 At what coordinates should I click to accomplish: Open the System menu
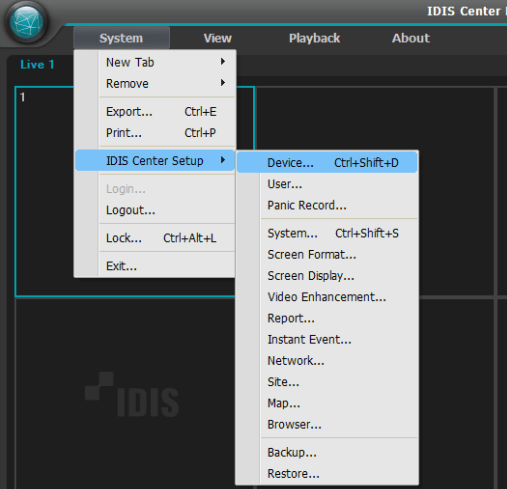(121, 38)
